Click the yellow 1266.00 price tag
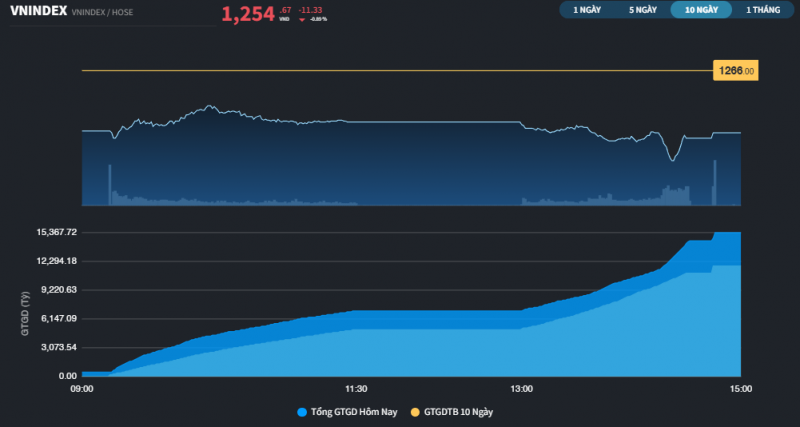 pyautogui.click(x=734, y=70)
